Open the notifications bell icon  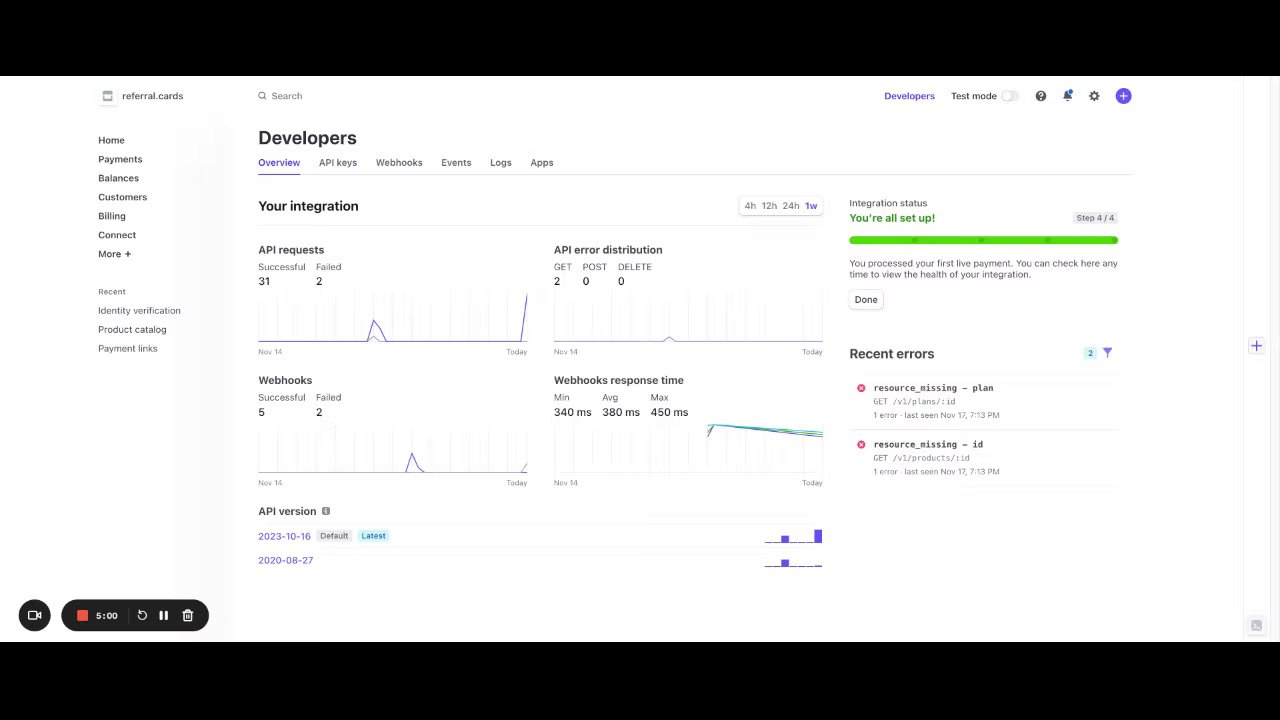coord(1067,96)
